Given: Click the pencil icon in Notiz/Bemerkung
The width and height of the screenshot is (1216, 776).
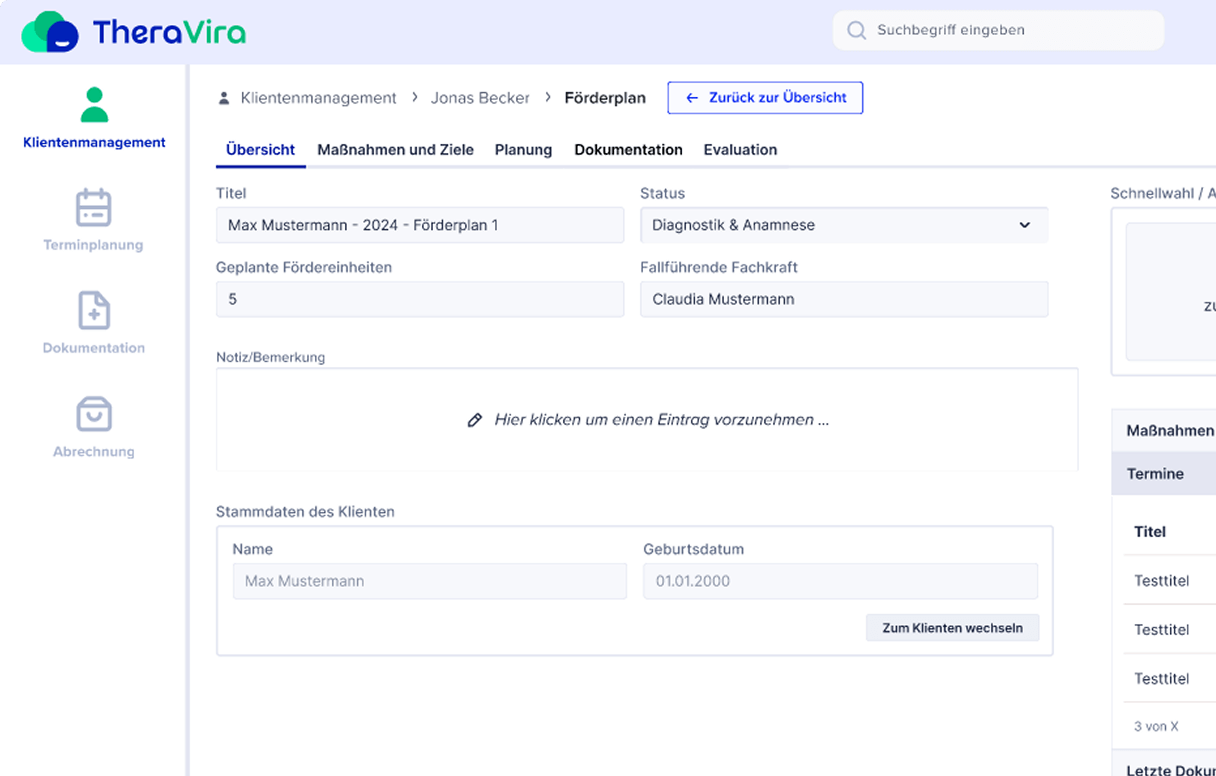Looking at the screenshot, I should point(474,420).
